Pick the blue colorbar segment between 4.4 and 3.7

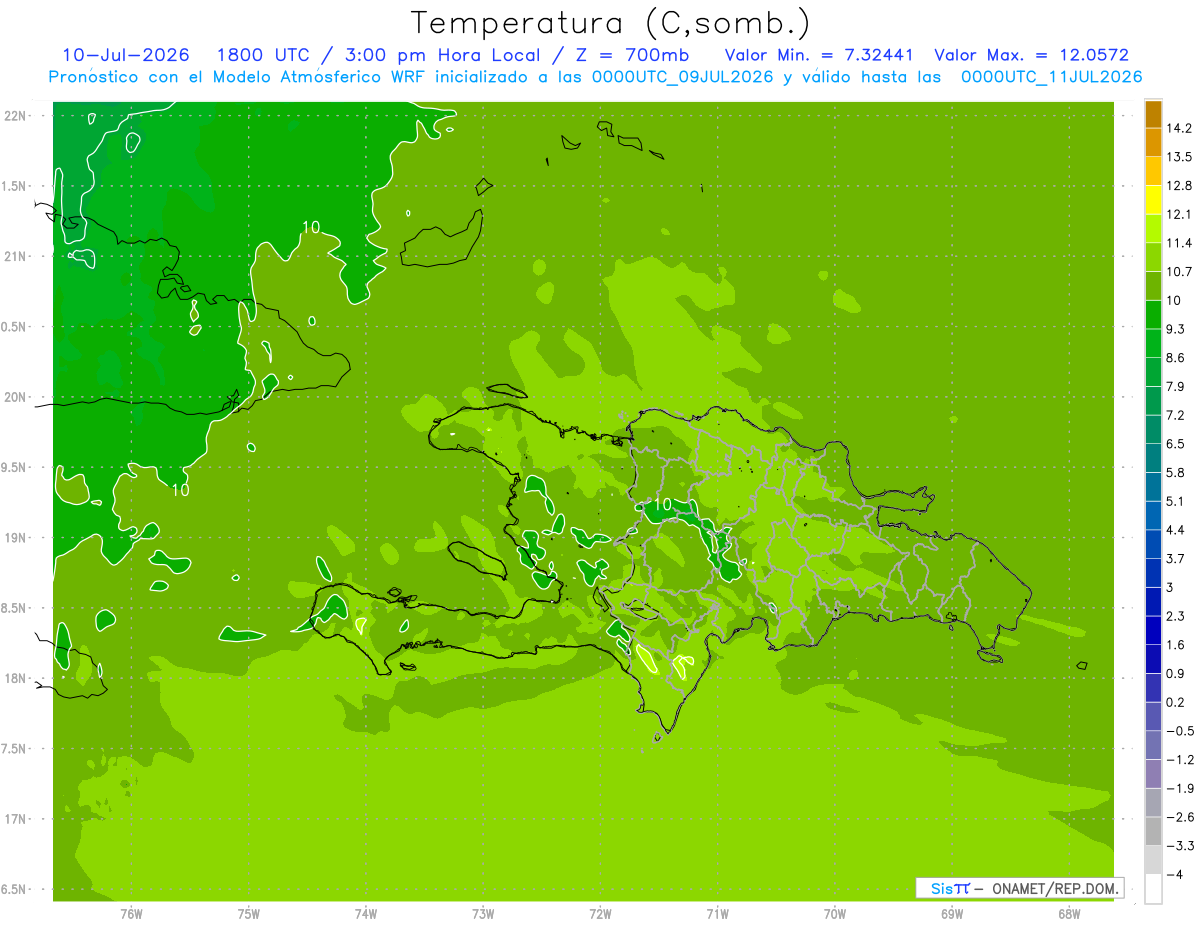pyautogui.click(x=1153, y=545)
